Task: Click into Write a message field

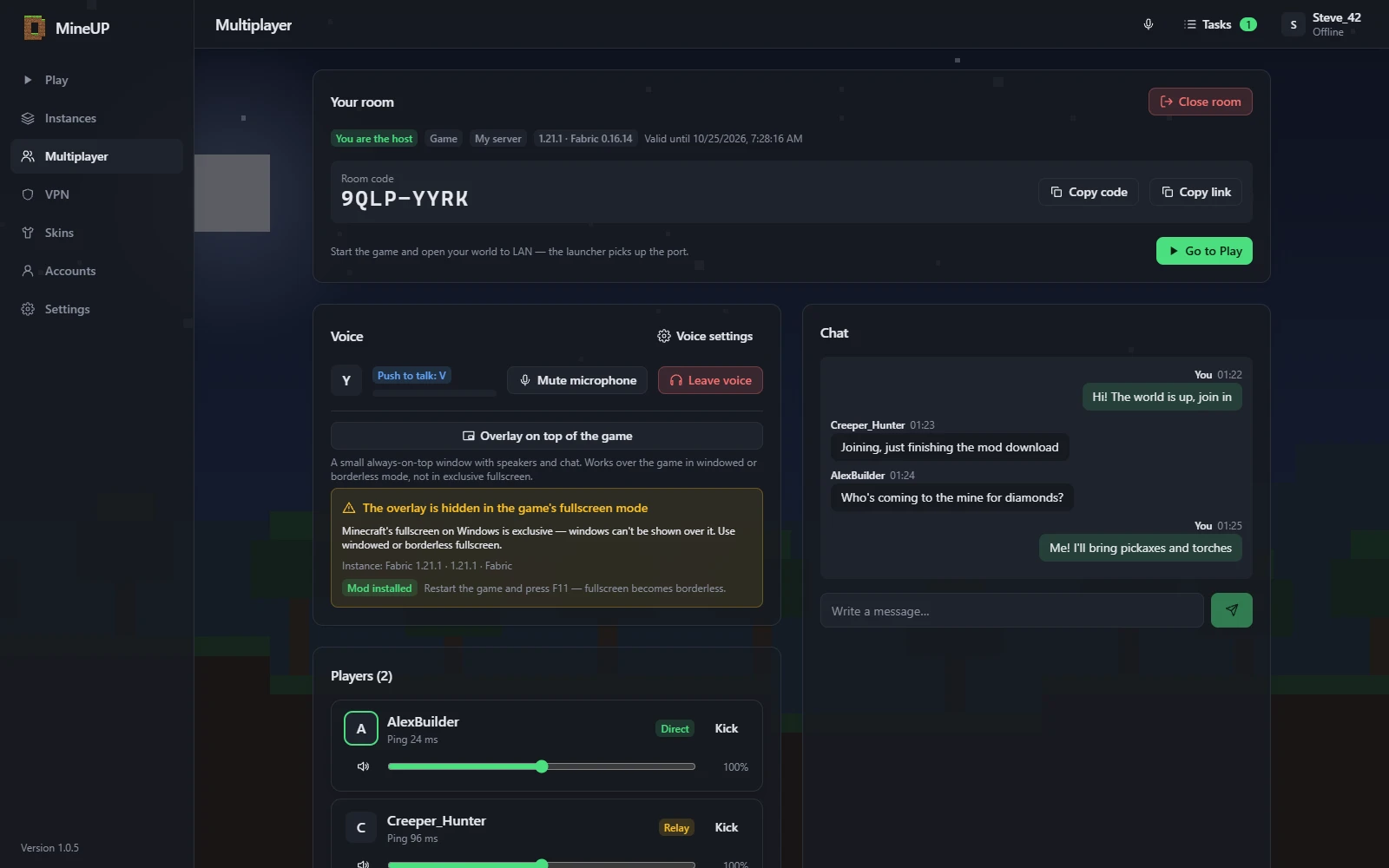Action: 1012,610
